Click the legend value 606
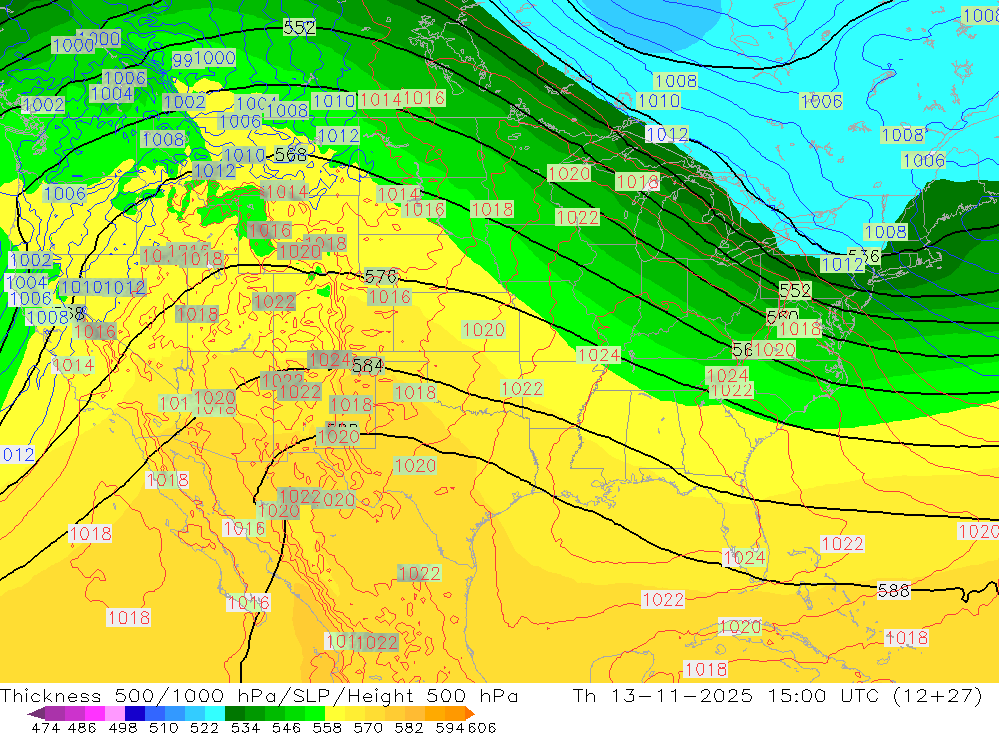The width and height of the screenshot is (1000, 733). (x=482, y=727)
